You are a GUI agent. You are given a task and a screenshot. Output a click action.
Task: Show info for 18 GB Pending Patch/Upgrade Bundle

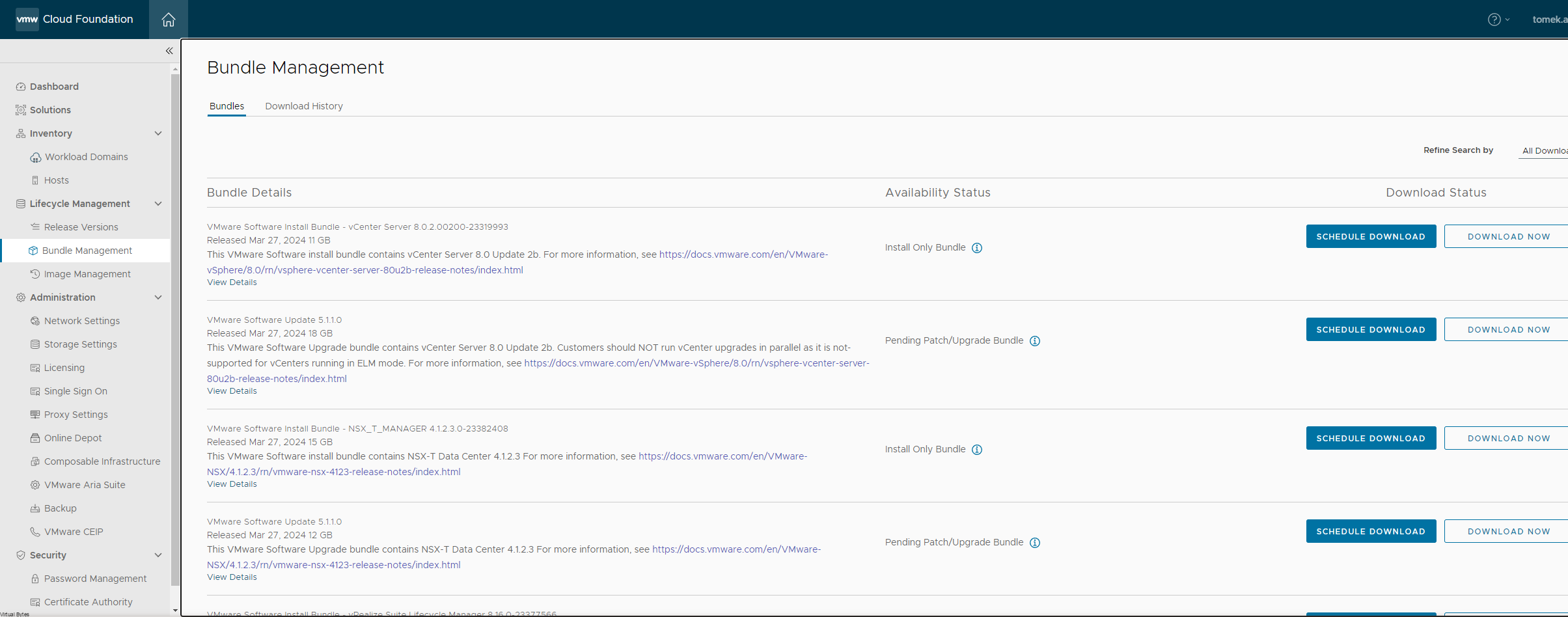[1035, 341]
